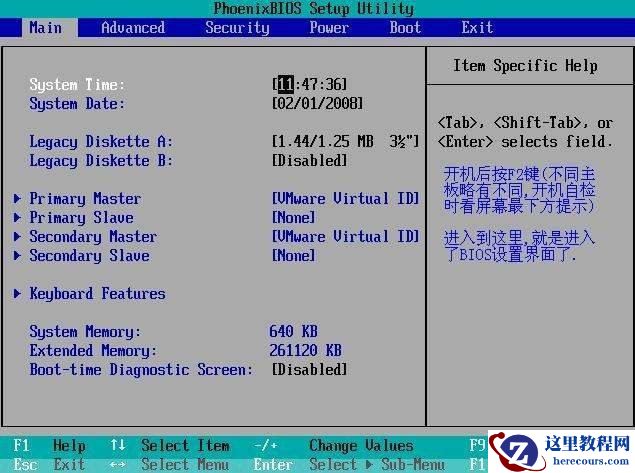Select the highlighted hour field 11
635x473 pixels.
(286, 84)
